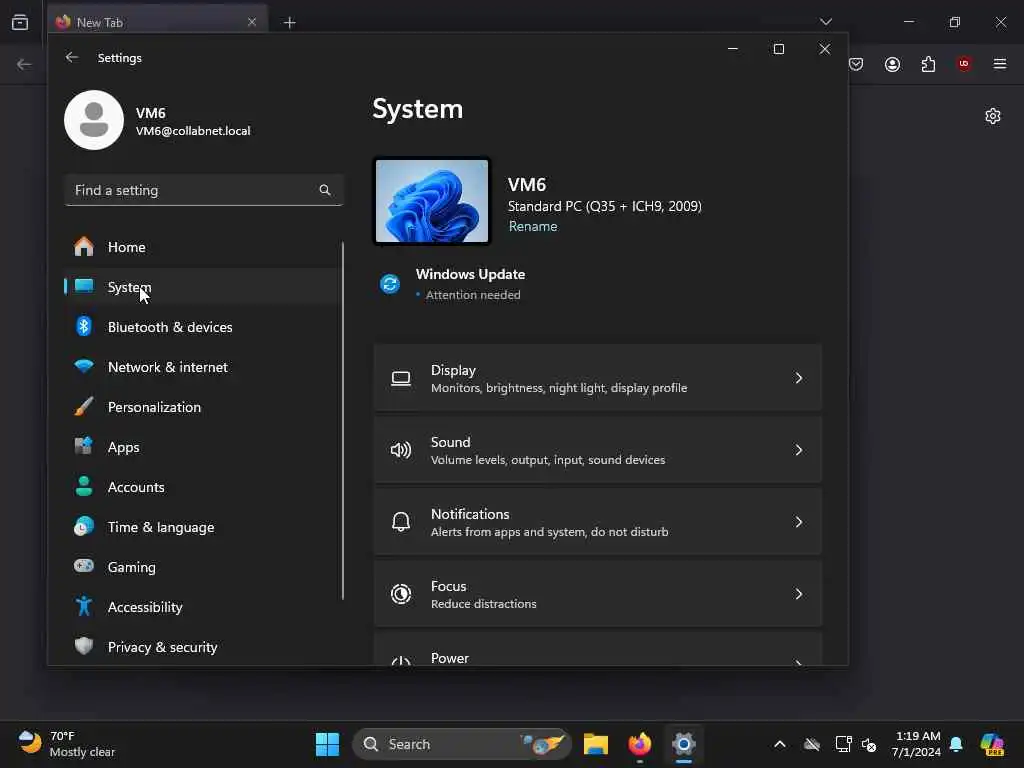1024x768 pixels.
Task: Click the muted volume tray icon
Action: [869, 744]
